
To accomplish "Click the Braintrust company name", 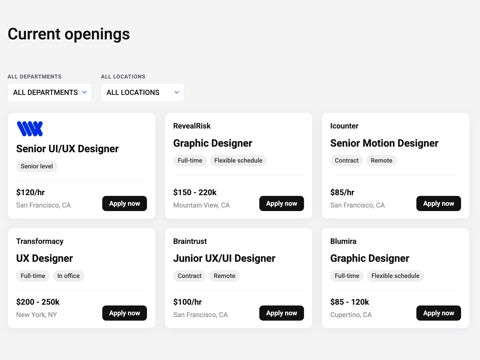I will 190,241.
